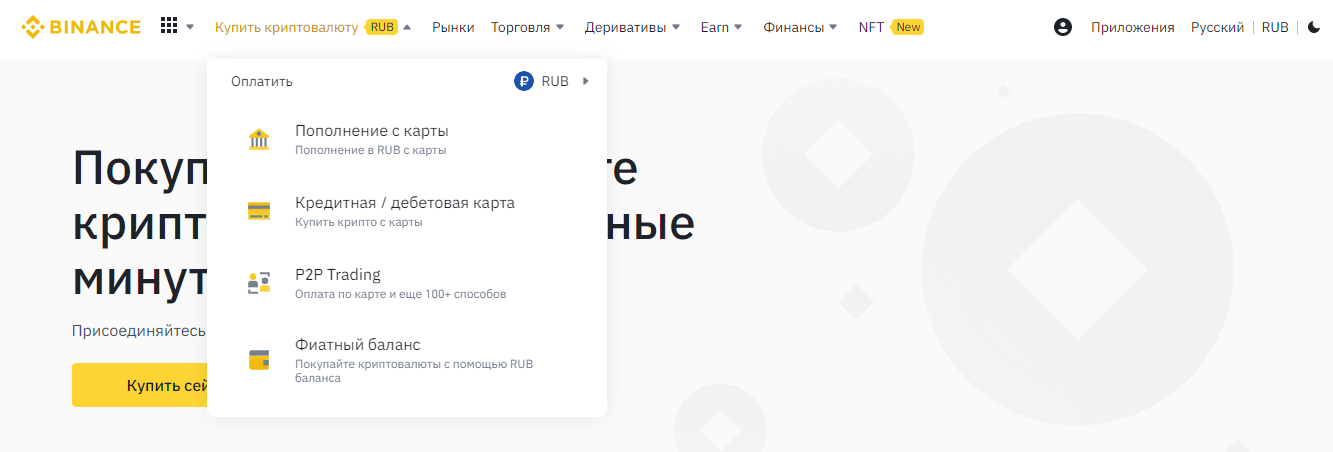Click 'Оплата по карте и еще 100+ способов'
Screen dimensions: 1333x452
pos(400,294)
